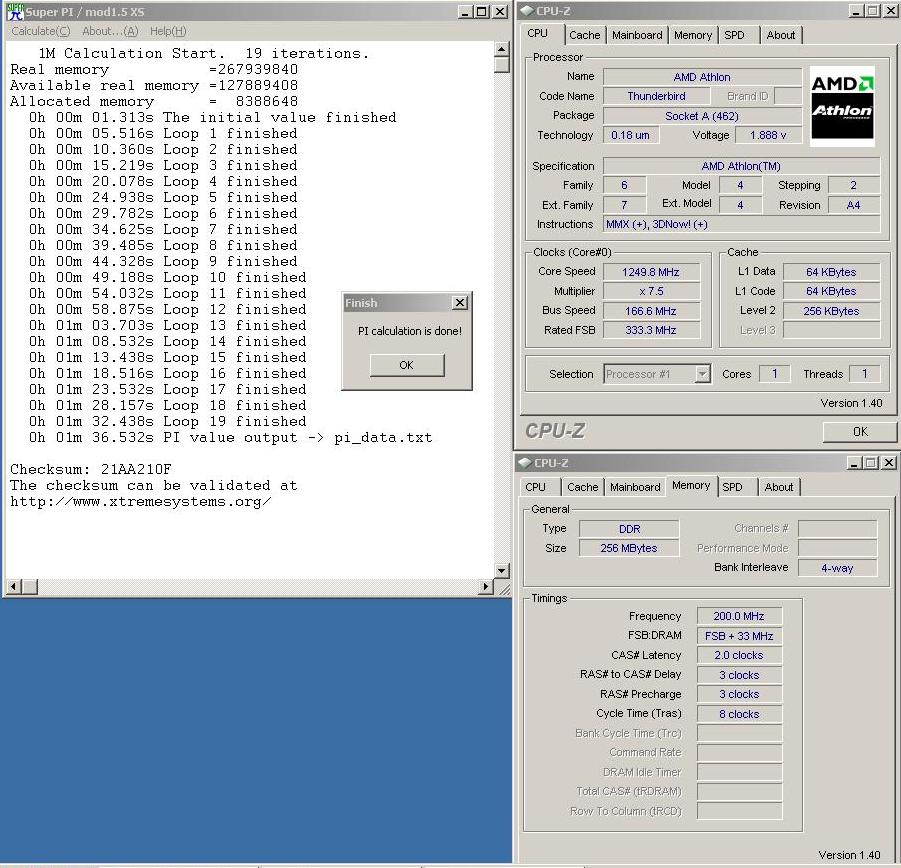Viewport: 901px width, 868px height.
Task: Click the Code Name Thunderbird field
Action: (657, 96)
